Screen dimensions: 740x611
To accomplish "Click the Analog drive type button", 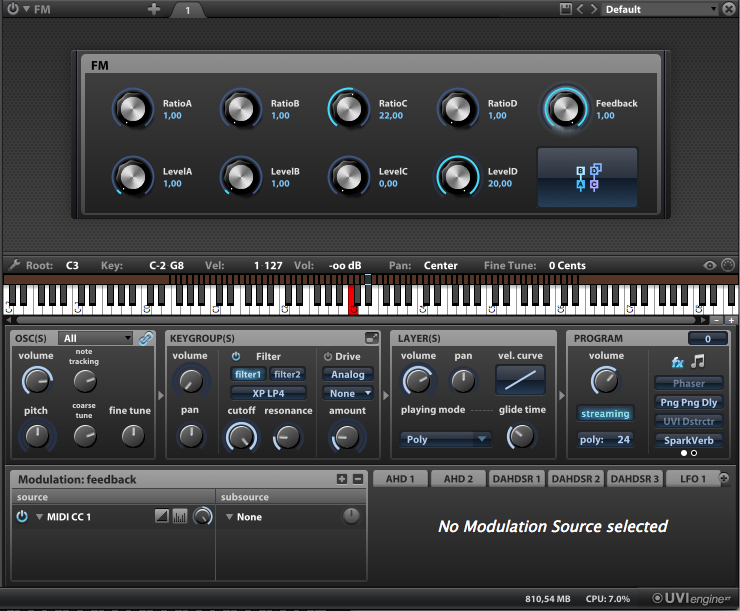I will (348, 375).
